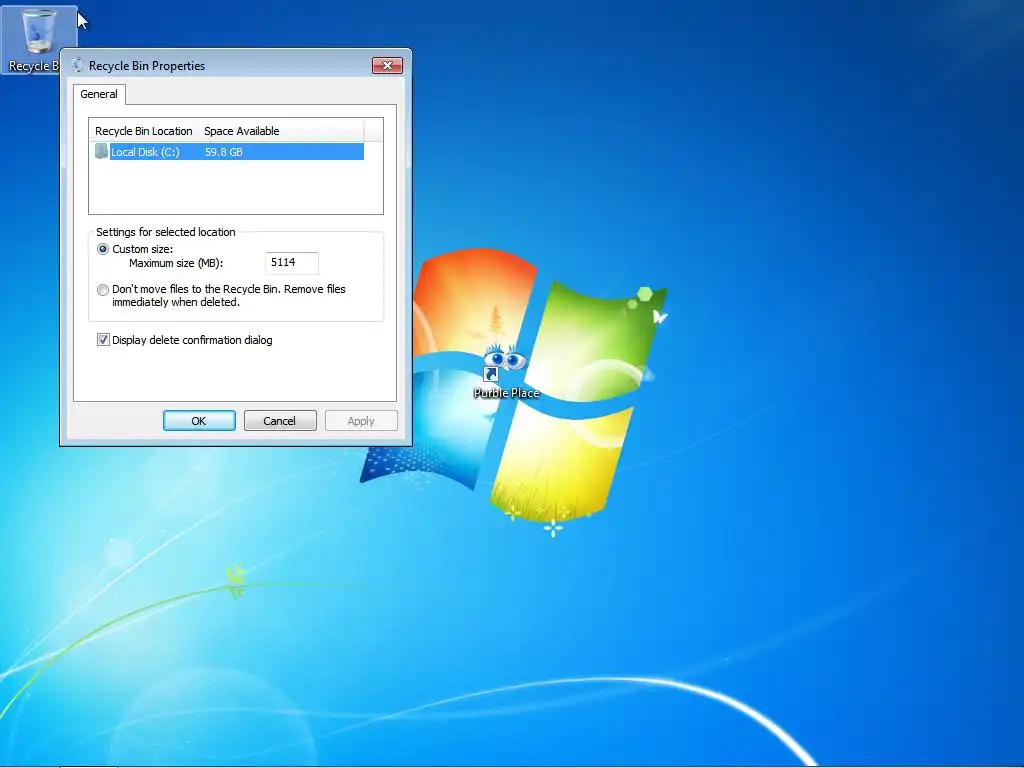Dismiss the dialog with Cancel
The image size is (1024, 768).
[280, 421]
